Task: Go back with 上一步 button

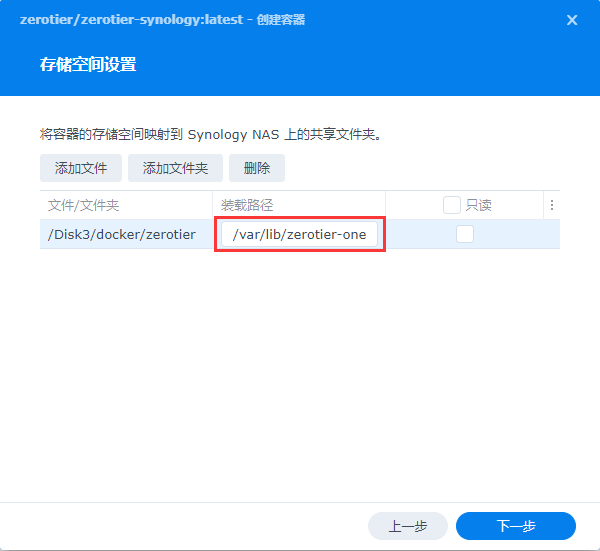Action: (407, 526)
